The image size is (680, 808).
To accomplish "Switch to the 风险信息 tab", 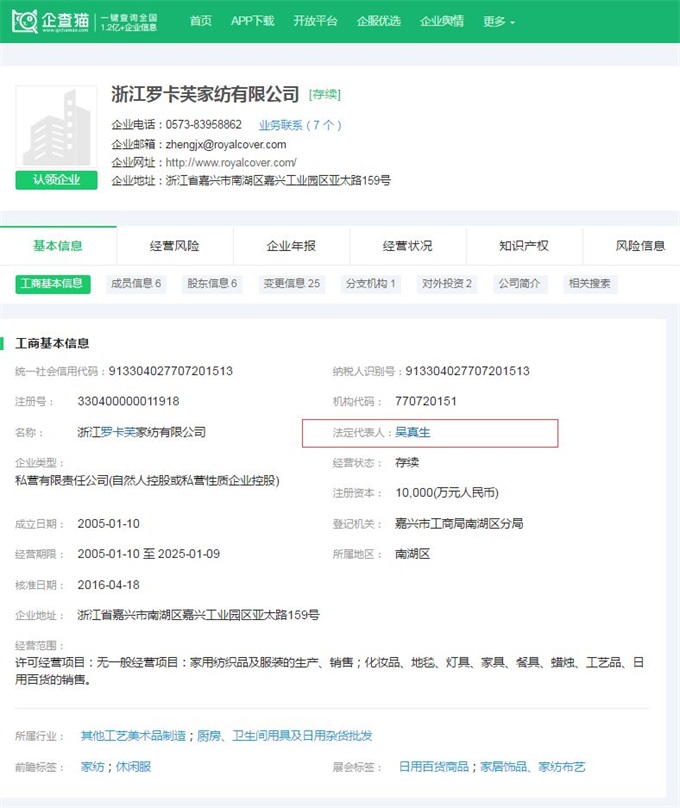I will [640, 246].
